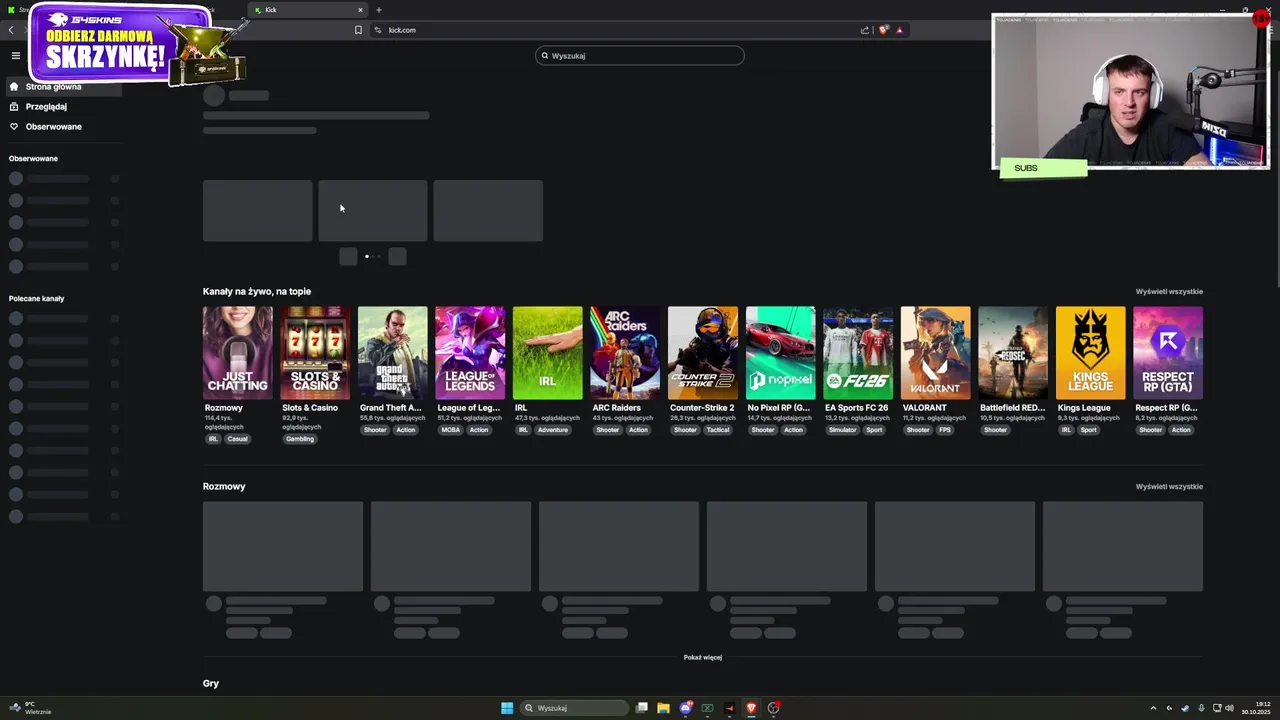Focus the Kick Wyszukaj search field
This screenshot has height=720, width=1280.
tap(640, 56)
